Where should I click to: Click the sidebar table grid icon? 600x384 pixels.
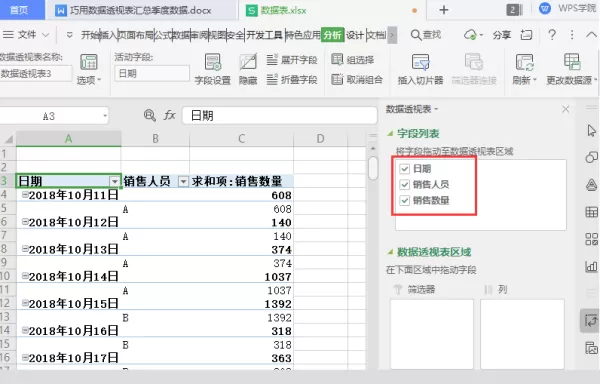592,212
